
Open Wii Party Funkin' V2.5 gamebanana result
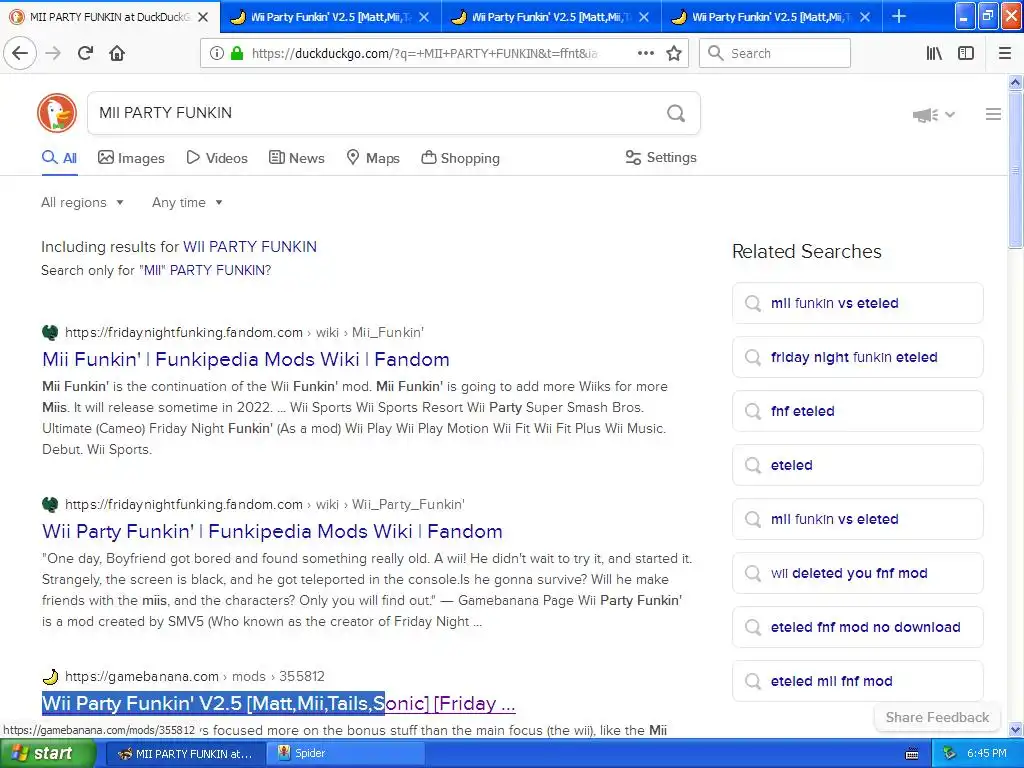point(279,703)
